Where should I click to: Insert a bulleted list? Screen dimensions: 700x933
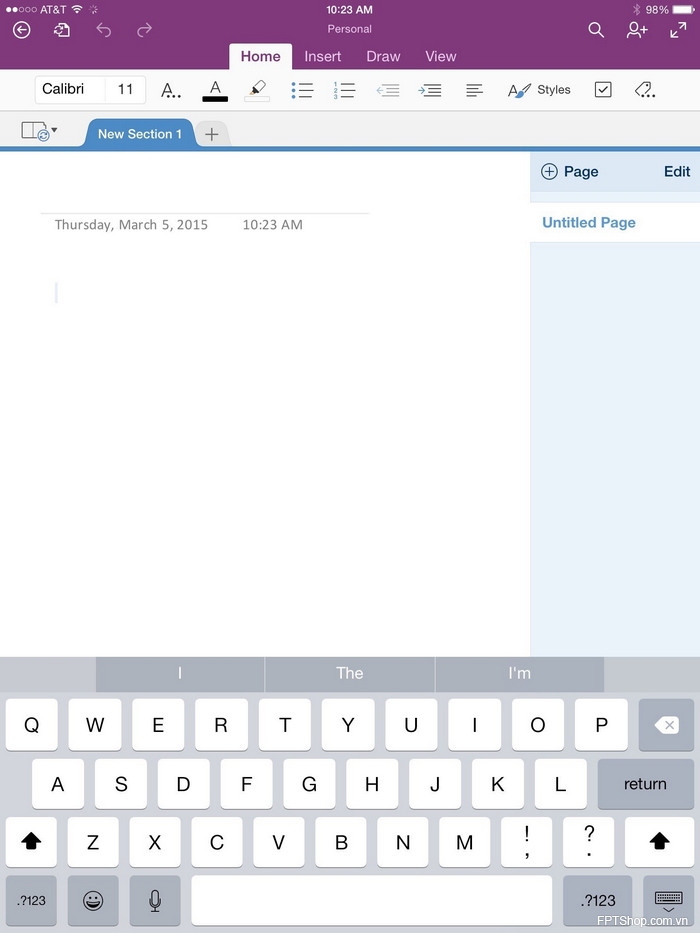click(302, 90)
